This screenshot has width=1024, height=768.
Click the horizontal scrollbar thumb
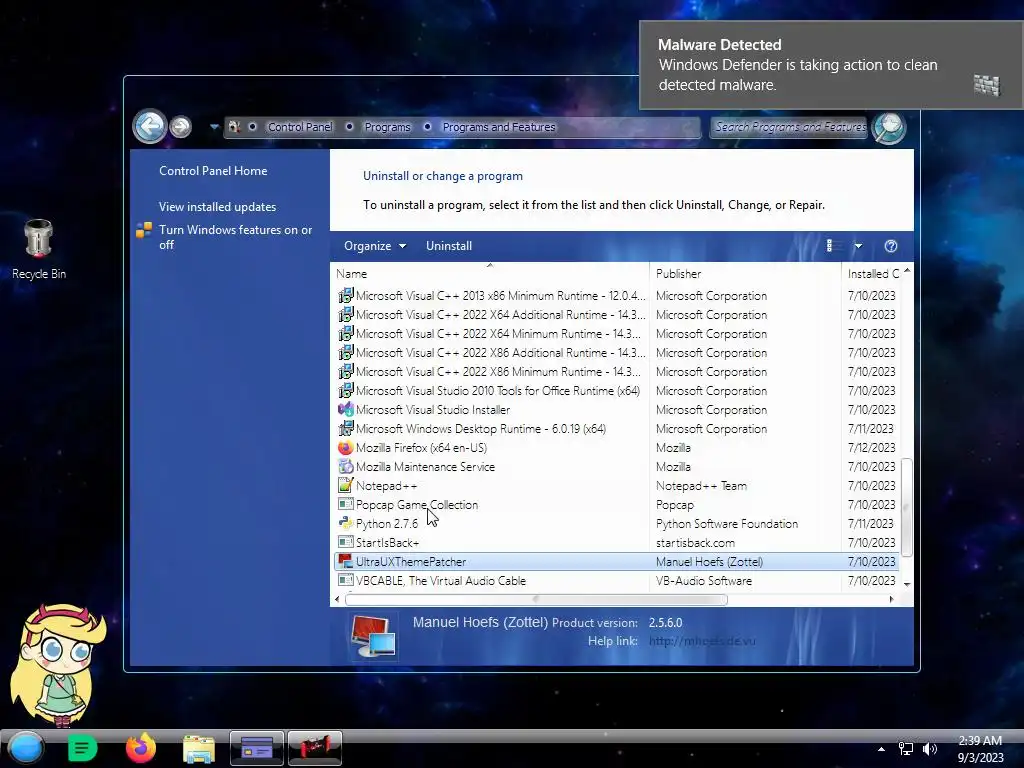click(x=536, y=600)
